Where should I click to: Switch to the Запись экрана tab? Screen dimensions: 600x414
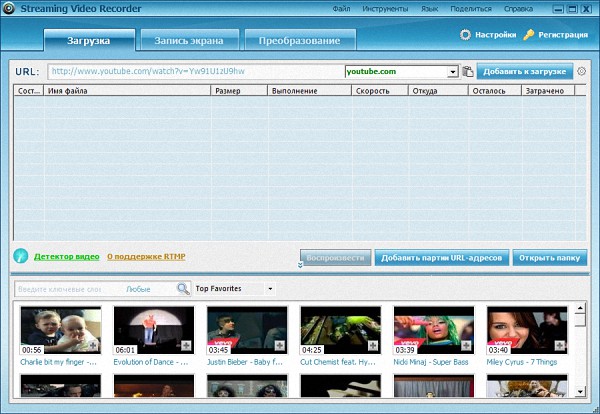point(189,40)
